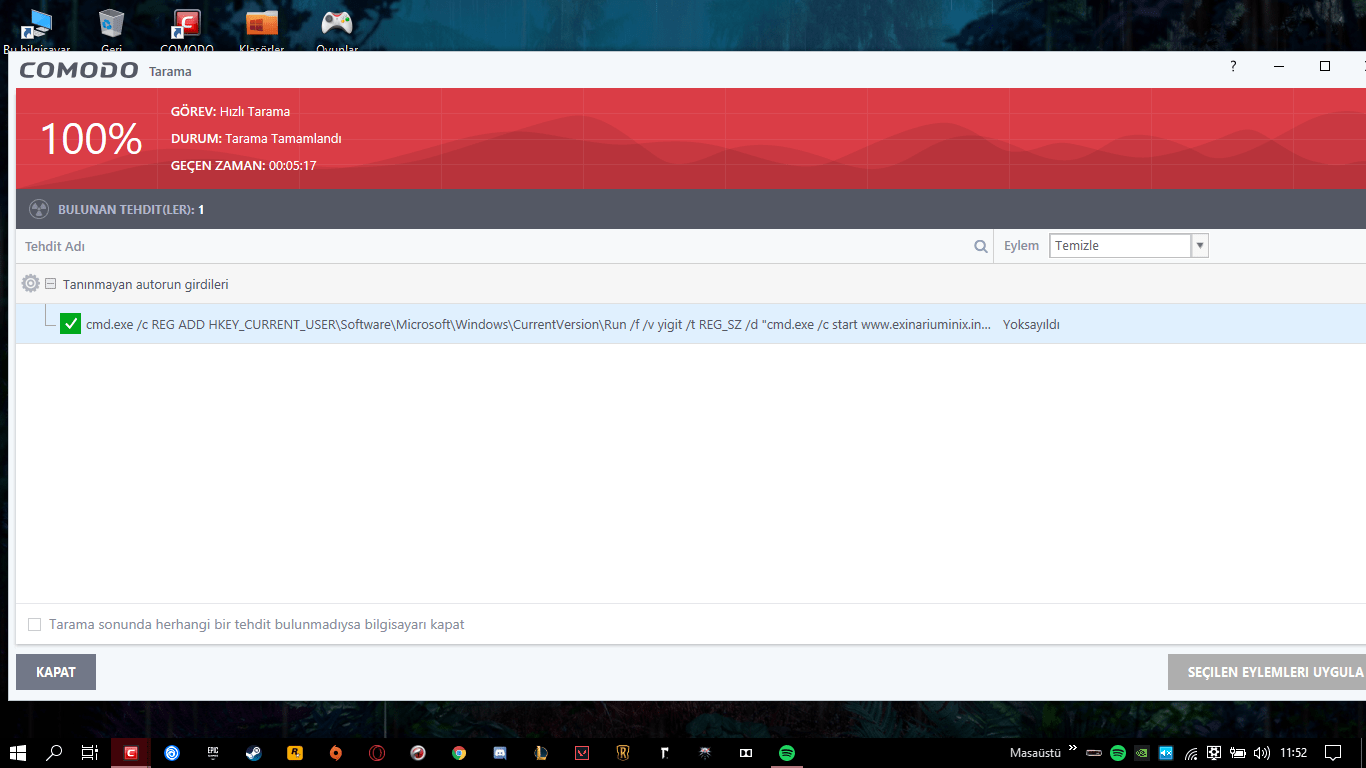Open the Klasörler desktop folder

tap(262, 28)
